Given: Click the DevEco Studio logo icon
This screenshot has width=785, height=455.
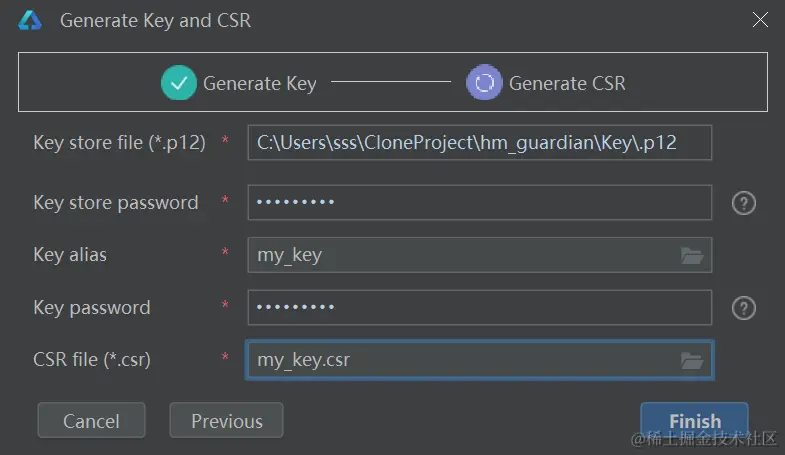Looking at the screenshot, I should pos(30,20).
